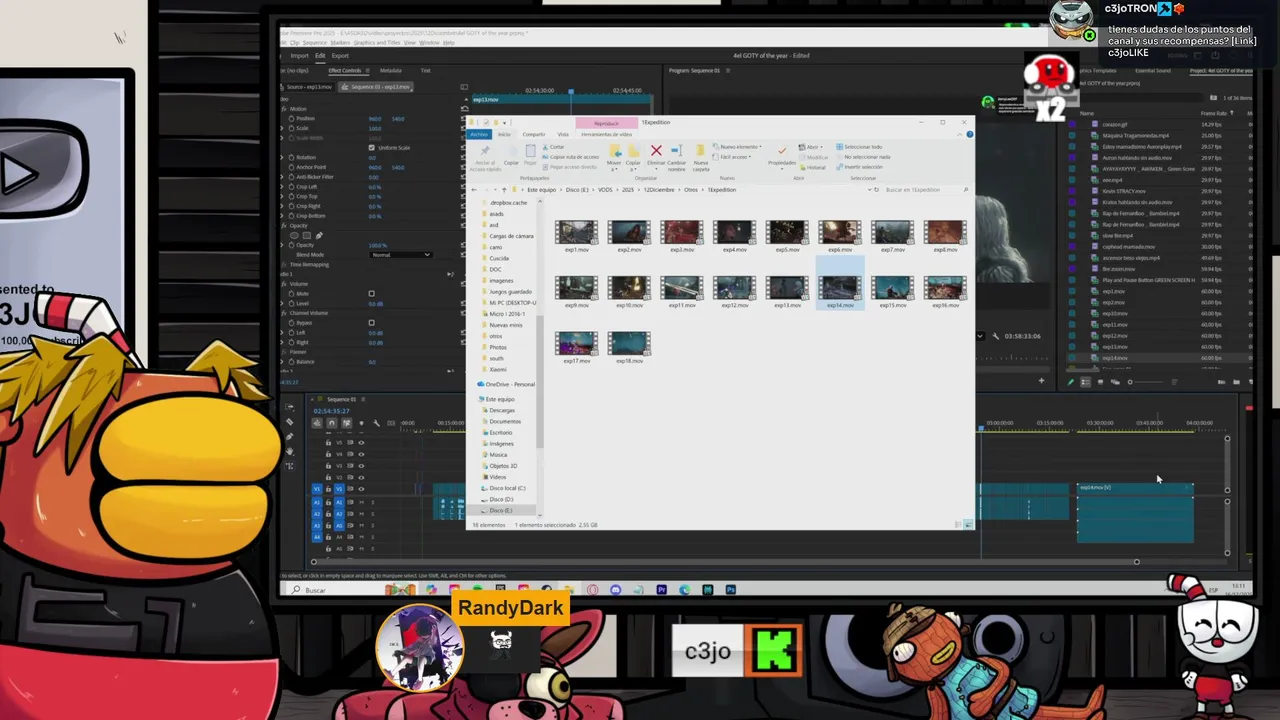1280x720 pixels.
Task: Open Premiere Pro from the taskbar
Action: coord(661,590)
